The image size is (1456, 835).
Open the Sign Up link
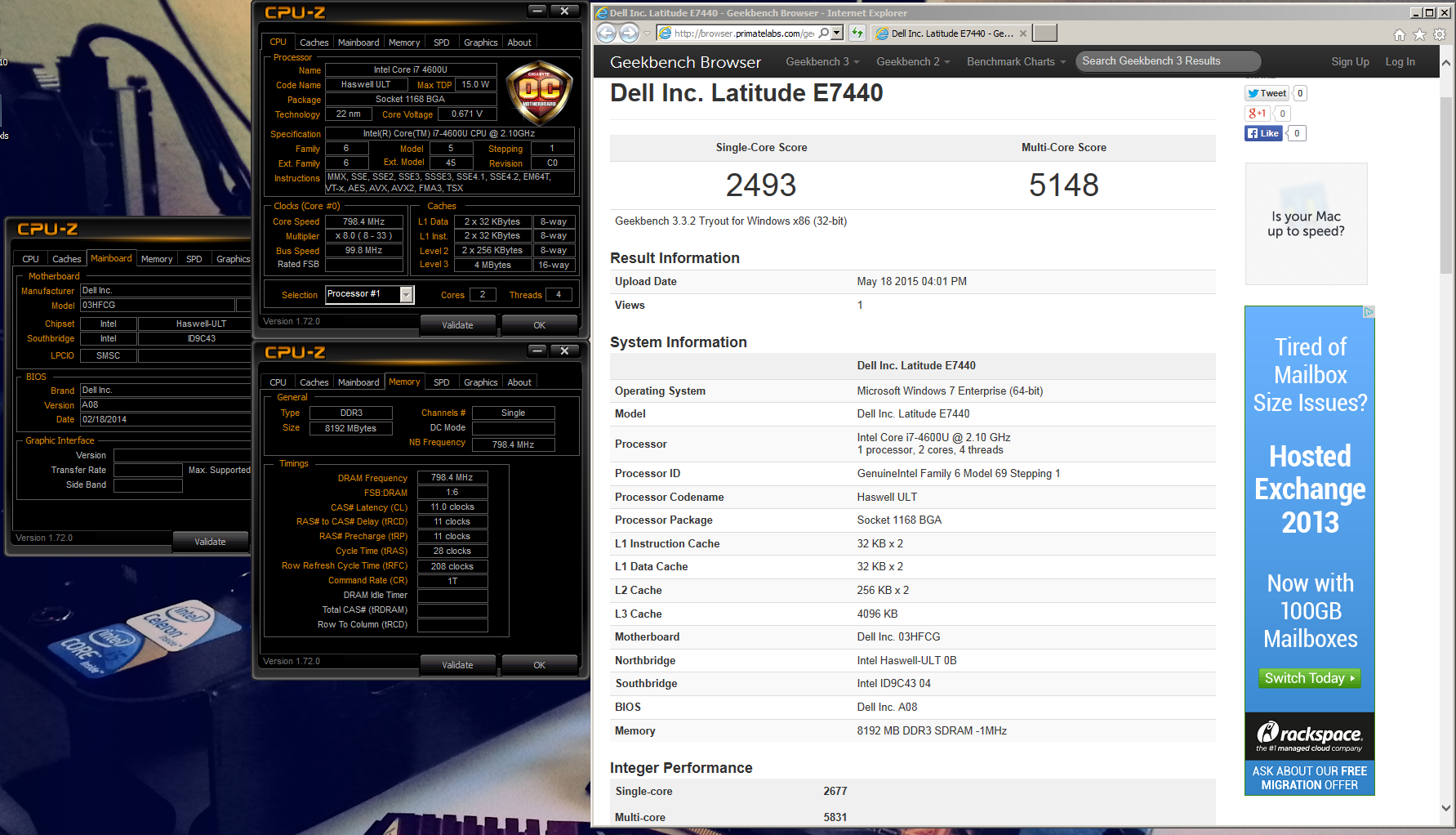click(x=1350, y=61)
